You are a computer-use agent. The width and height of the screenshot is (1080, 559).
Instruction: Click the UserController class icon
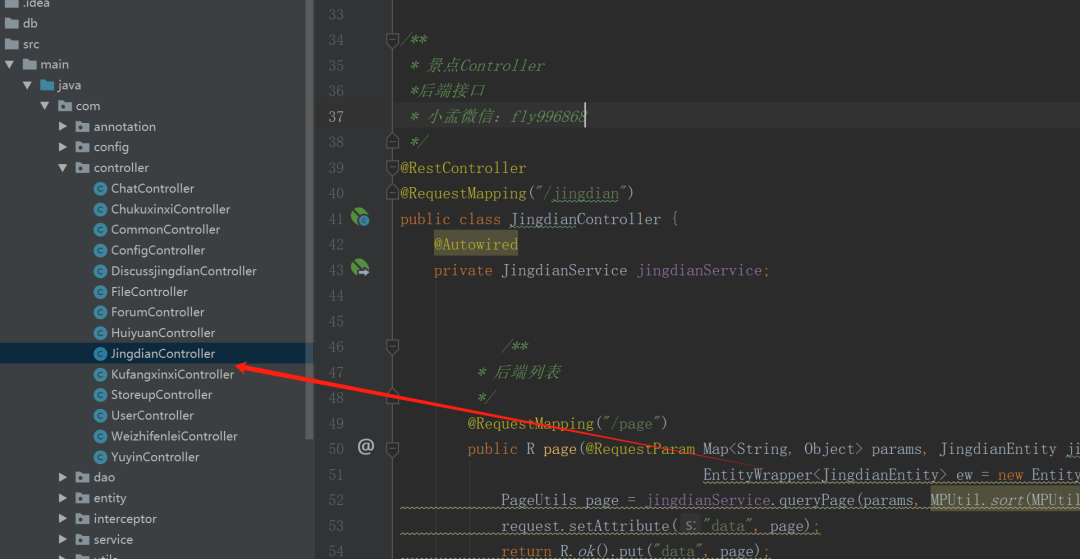[x=100, y=416]
